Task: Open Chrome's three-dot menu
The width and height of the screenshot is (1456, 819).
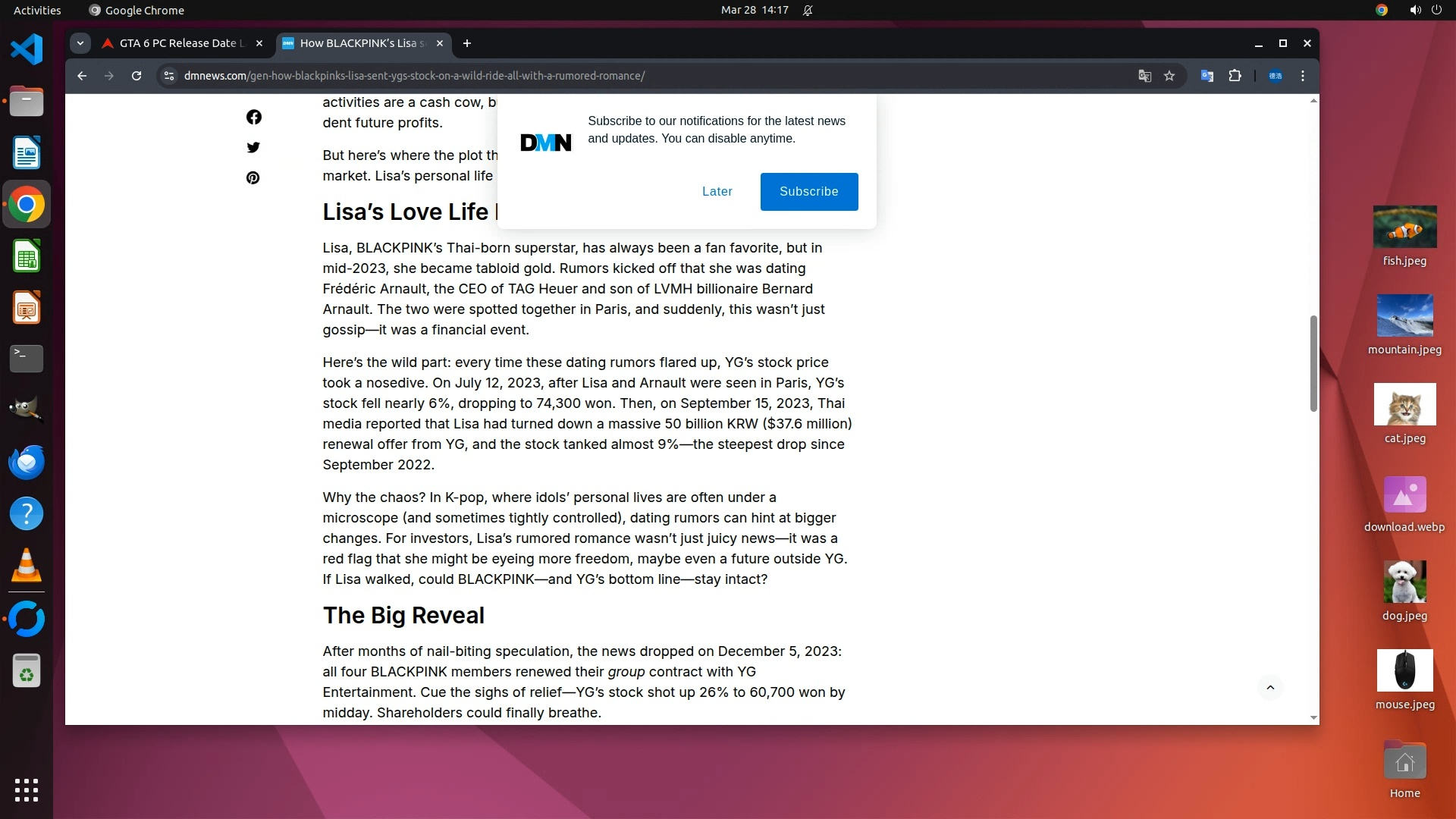Action: pos(1303,76)
